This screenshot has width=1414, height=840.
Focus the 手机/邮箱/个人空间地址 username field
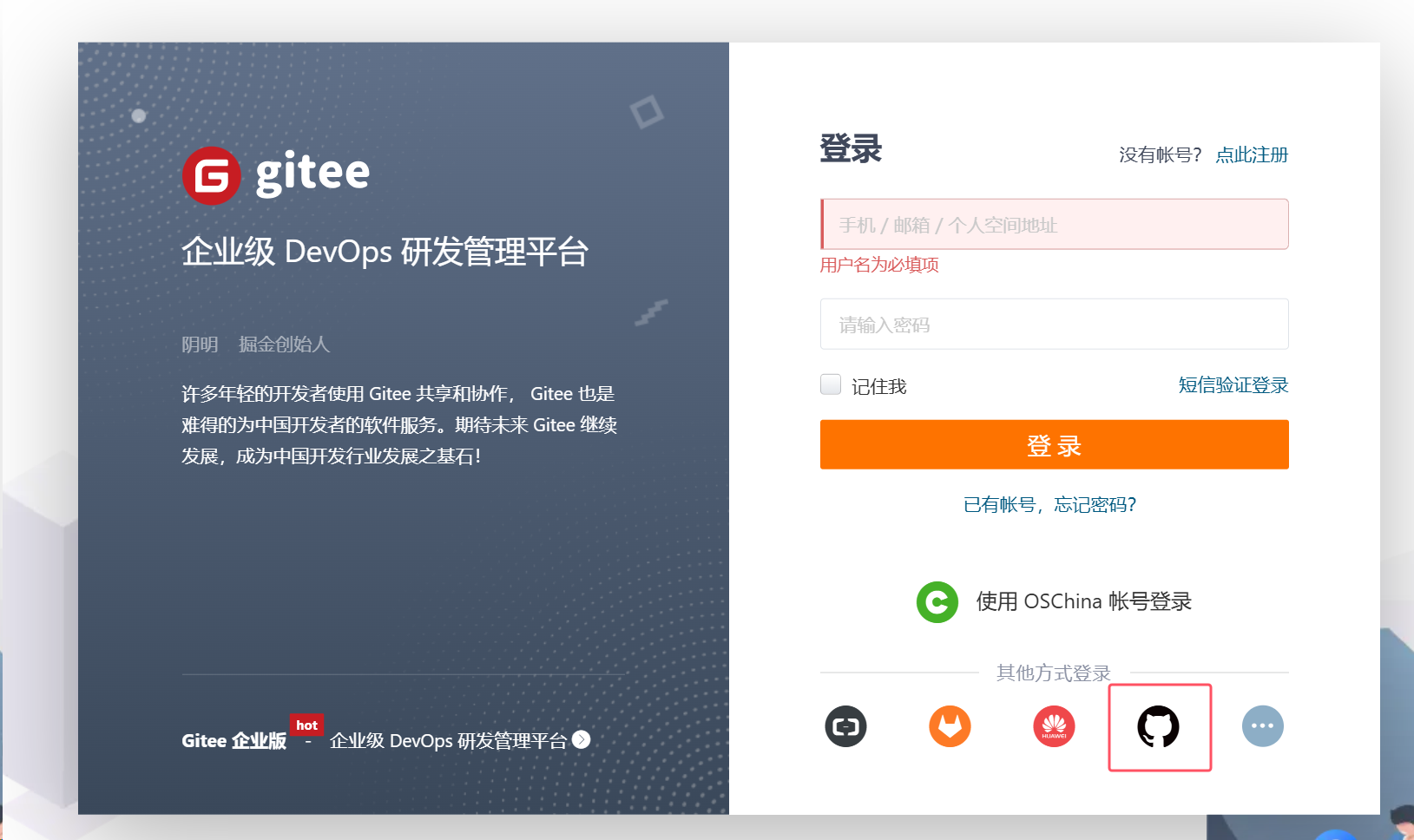(x=1055, y=224)
